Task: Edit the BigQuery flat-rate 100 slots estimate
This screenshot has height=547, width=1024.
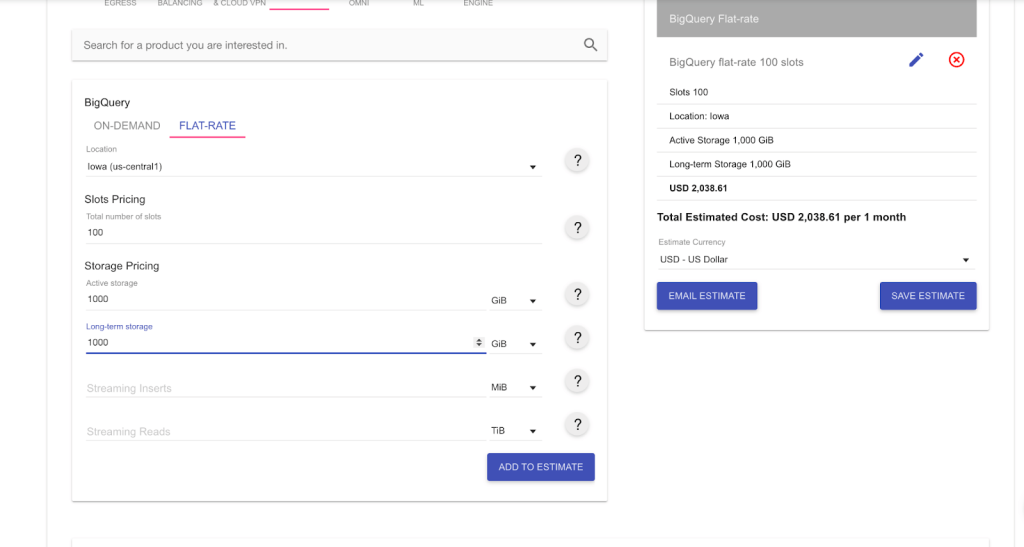Action: point(916,60)
